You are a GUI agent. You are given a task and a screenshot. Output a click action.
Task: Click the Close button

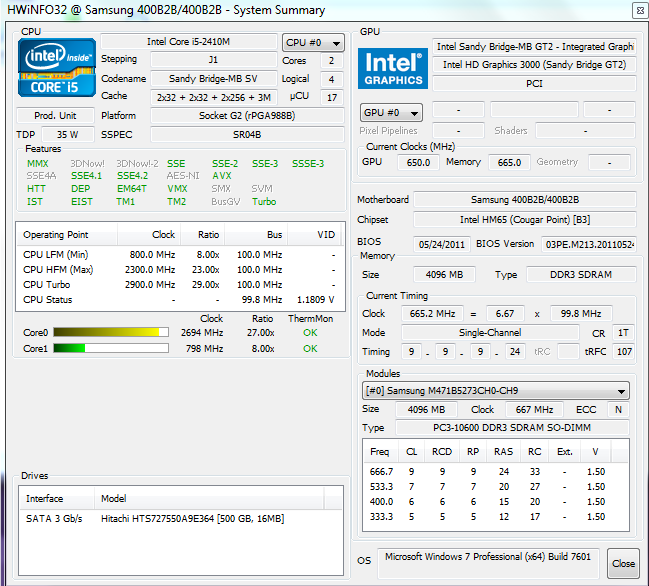pyautogui.click(x=623, y=563)
